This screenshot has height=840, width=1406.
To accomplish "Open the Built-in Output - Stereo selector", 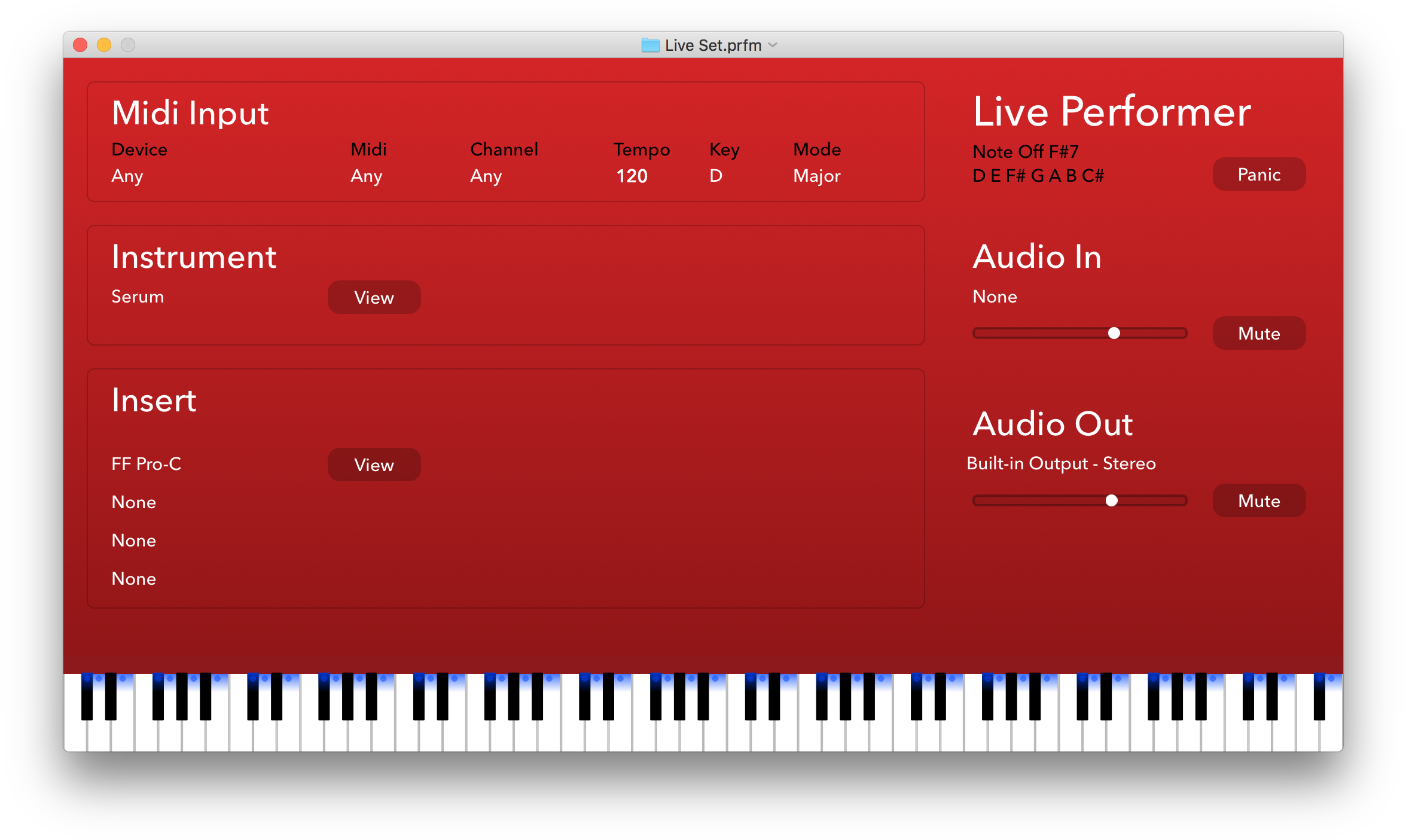I will point(1061,464).
